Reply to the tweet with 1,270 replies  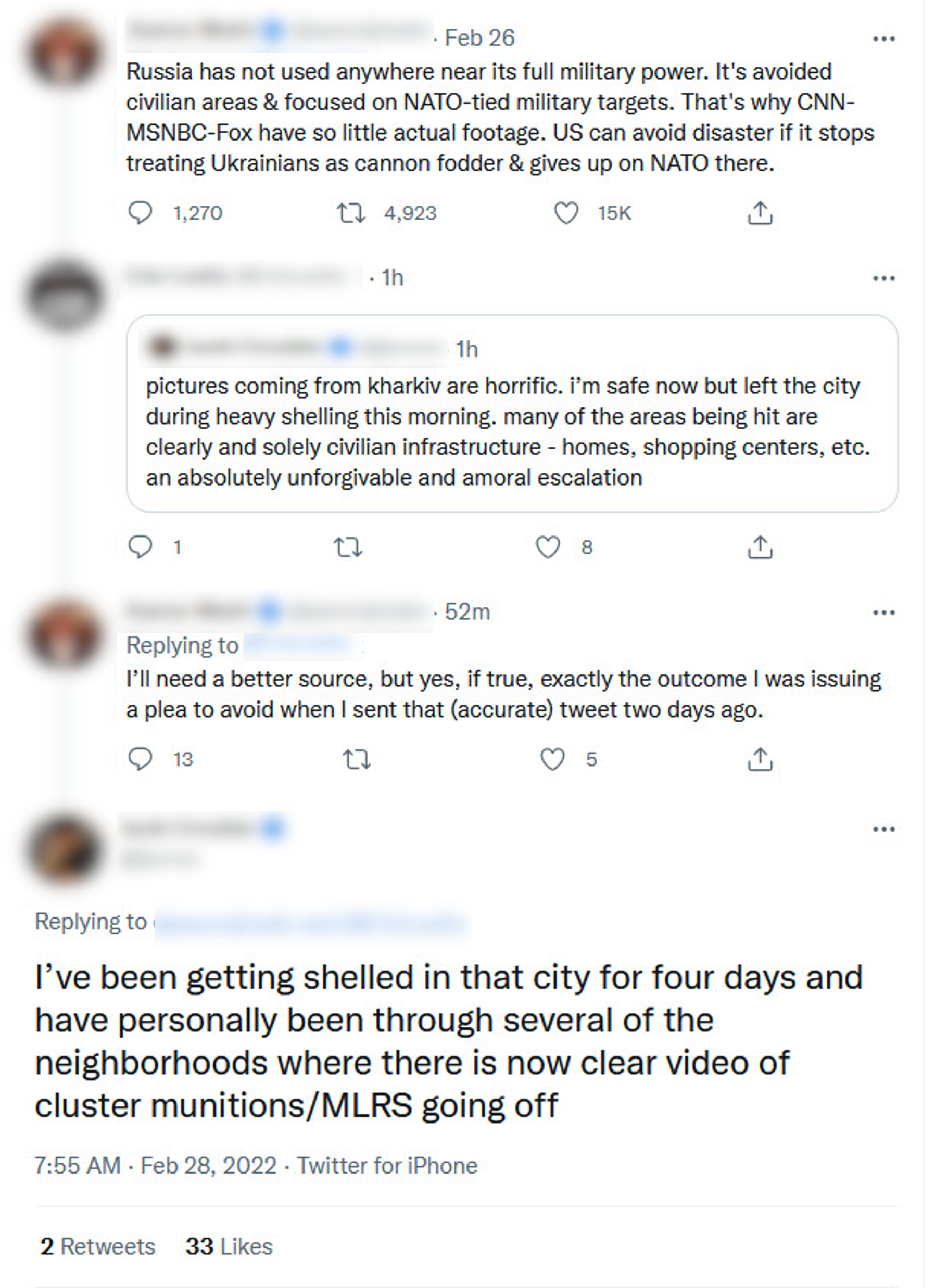[x=140, y=213]
